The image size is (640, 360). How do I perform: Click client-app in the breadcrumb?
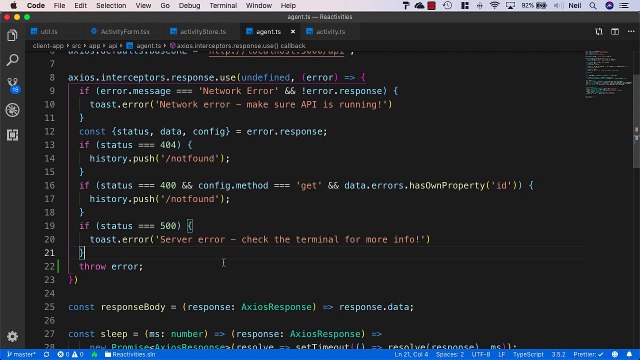48,46
